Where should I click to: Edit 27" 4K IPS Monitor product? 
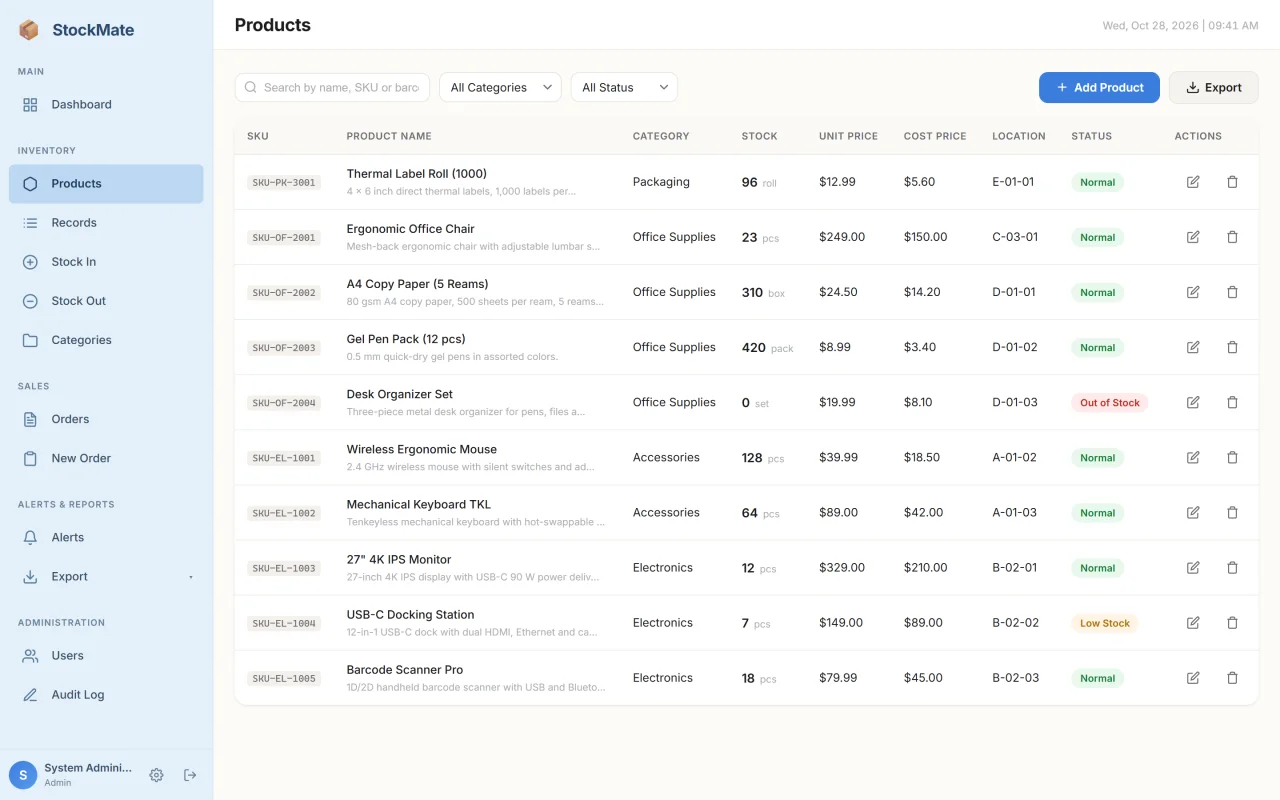[x=1193, y=567]
